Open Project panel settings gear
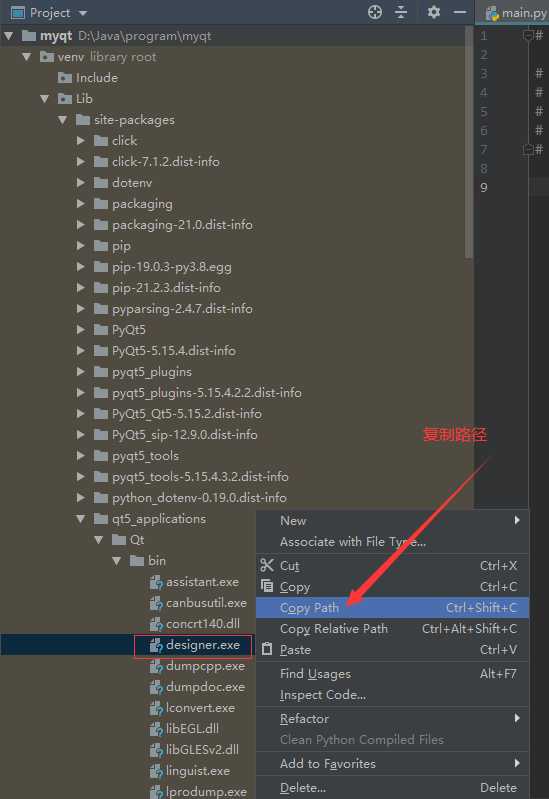The image size is (549, 799). pyautogui.click(x=433, y=12)
